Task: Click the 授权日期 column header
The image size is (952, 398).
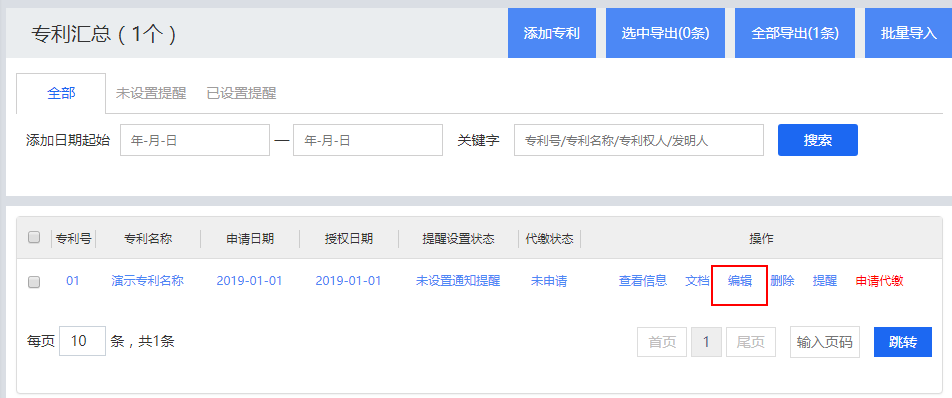Action: click(x=348, y=238)
